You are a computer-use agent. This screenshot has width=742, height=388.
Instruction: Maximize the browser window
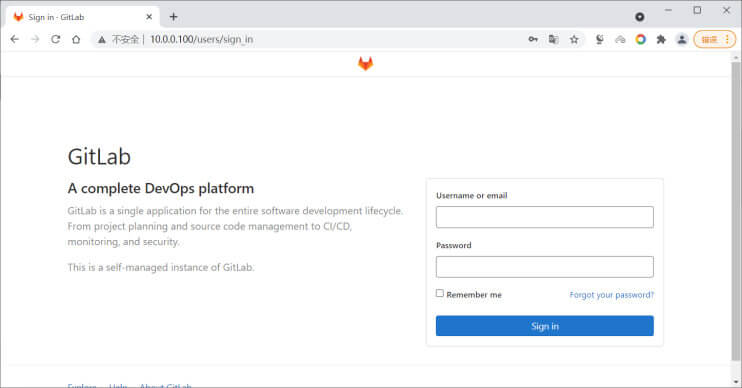coord(697,10)
